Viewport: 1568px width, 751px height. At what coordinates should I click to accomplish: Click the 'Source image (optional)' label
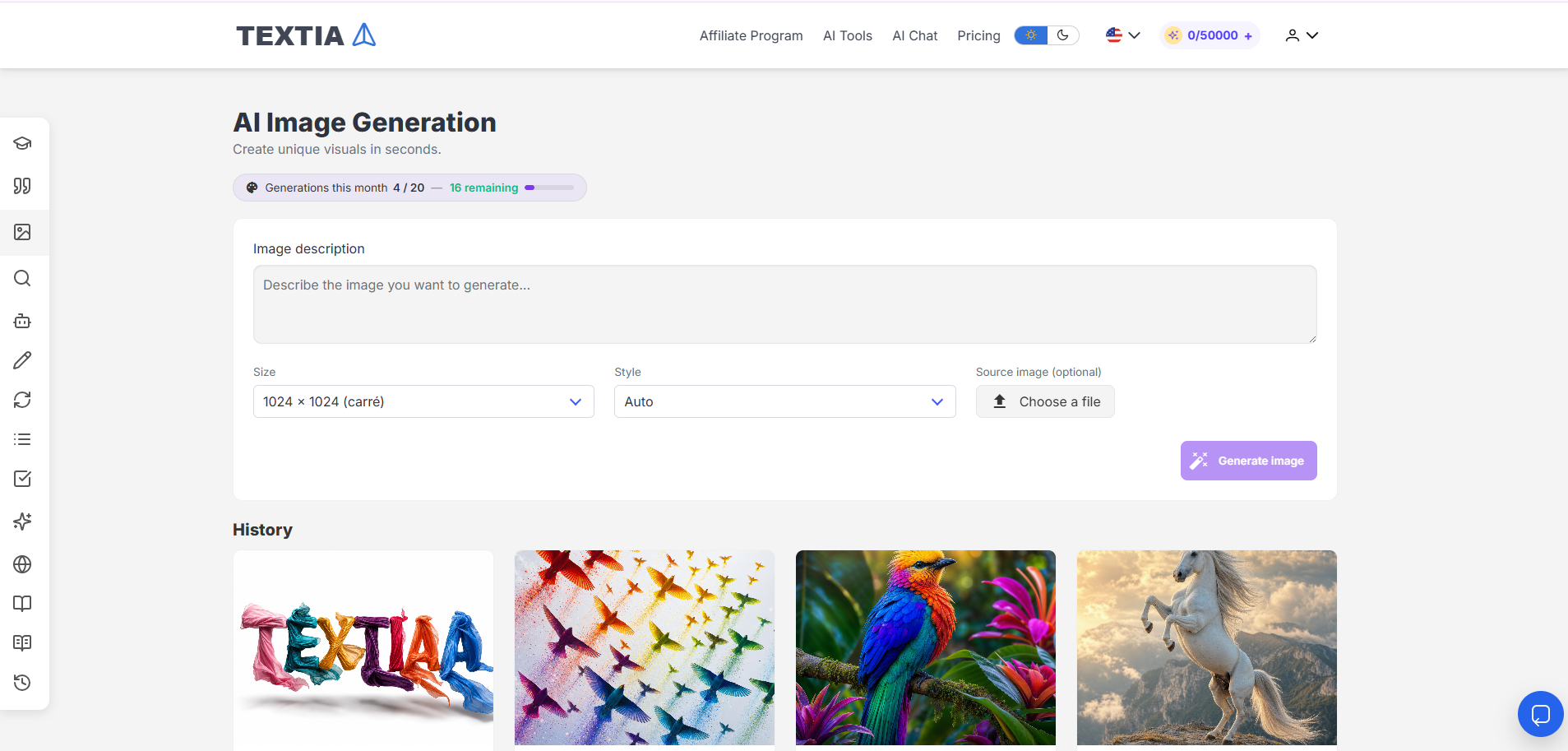[x=1038, y=372]
